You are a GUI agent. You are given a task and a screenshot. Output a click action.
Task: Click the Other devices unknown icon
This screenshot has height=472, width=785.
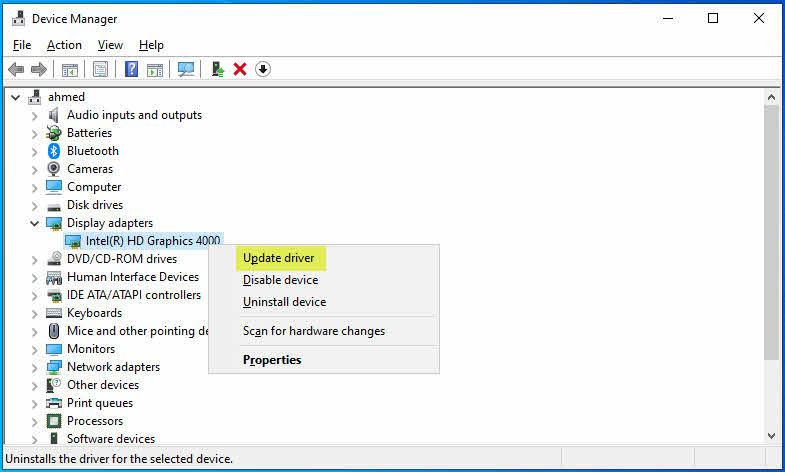(54, 385)
